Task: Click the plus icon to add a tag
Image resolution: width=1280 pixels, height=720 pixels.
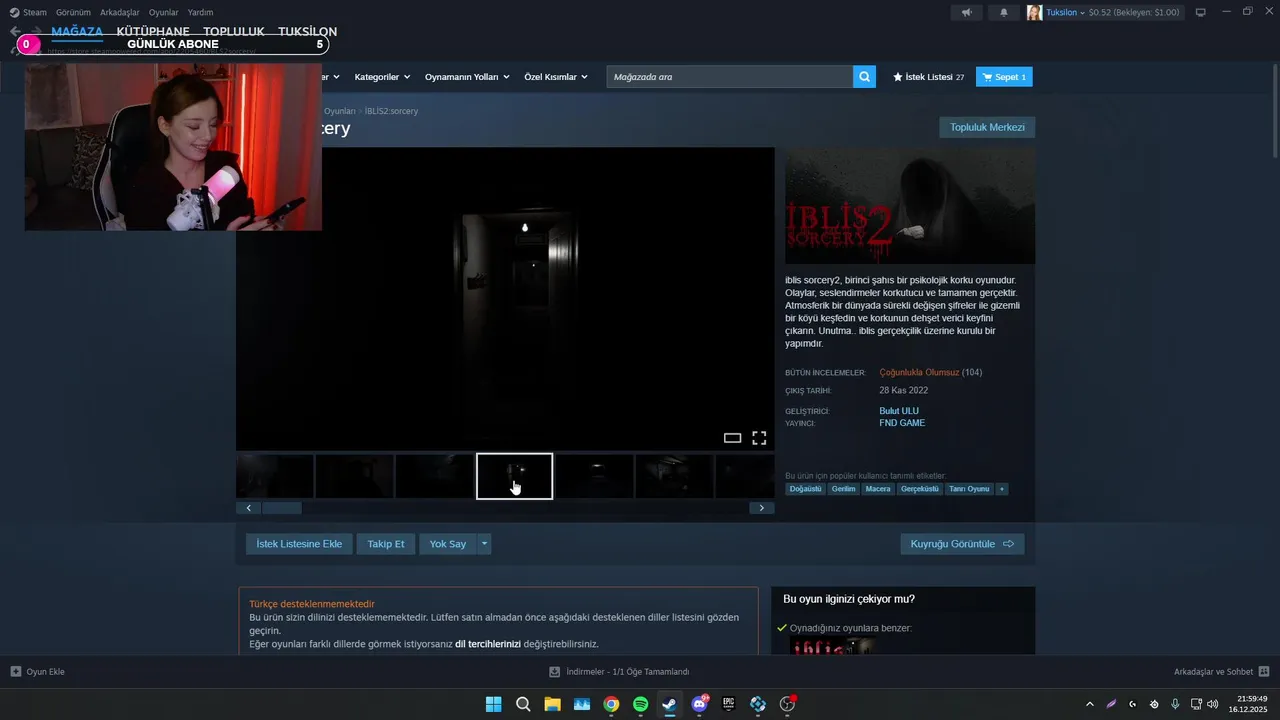Action: coord(1001,489)
